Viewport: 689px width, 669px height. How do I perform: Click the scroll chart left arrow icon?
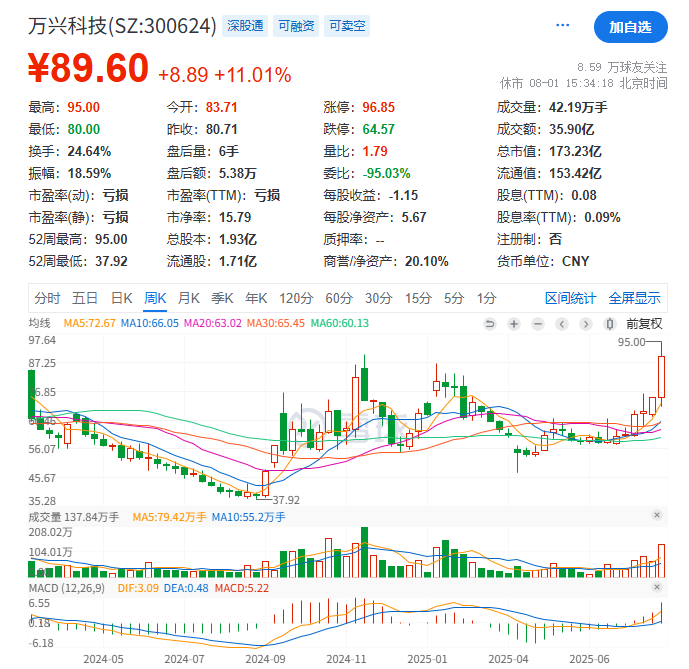[562, 324]
